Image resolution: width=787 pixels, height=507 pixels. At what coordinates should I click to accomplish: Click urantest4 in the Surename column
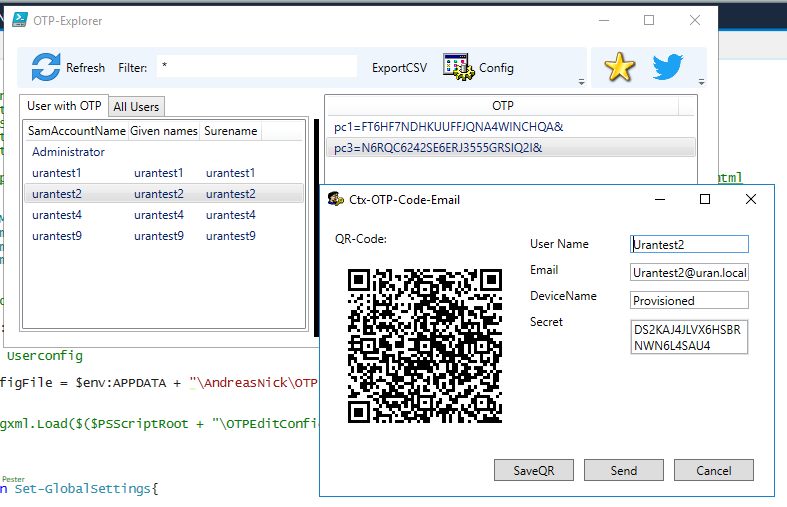[x=230, y=215]
